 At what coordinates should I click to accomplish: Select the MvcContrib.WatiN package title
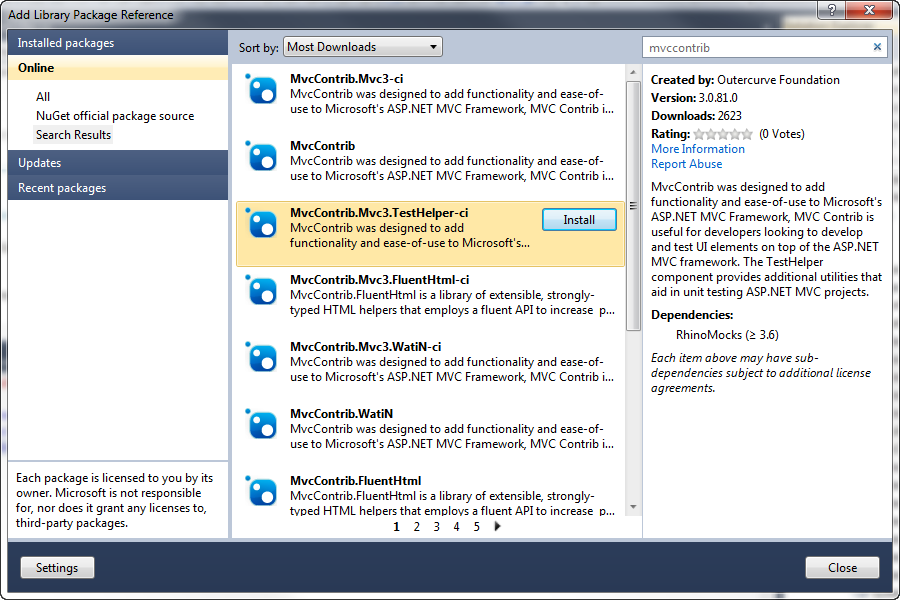[x=341, y=414]
